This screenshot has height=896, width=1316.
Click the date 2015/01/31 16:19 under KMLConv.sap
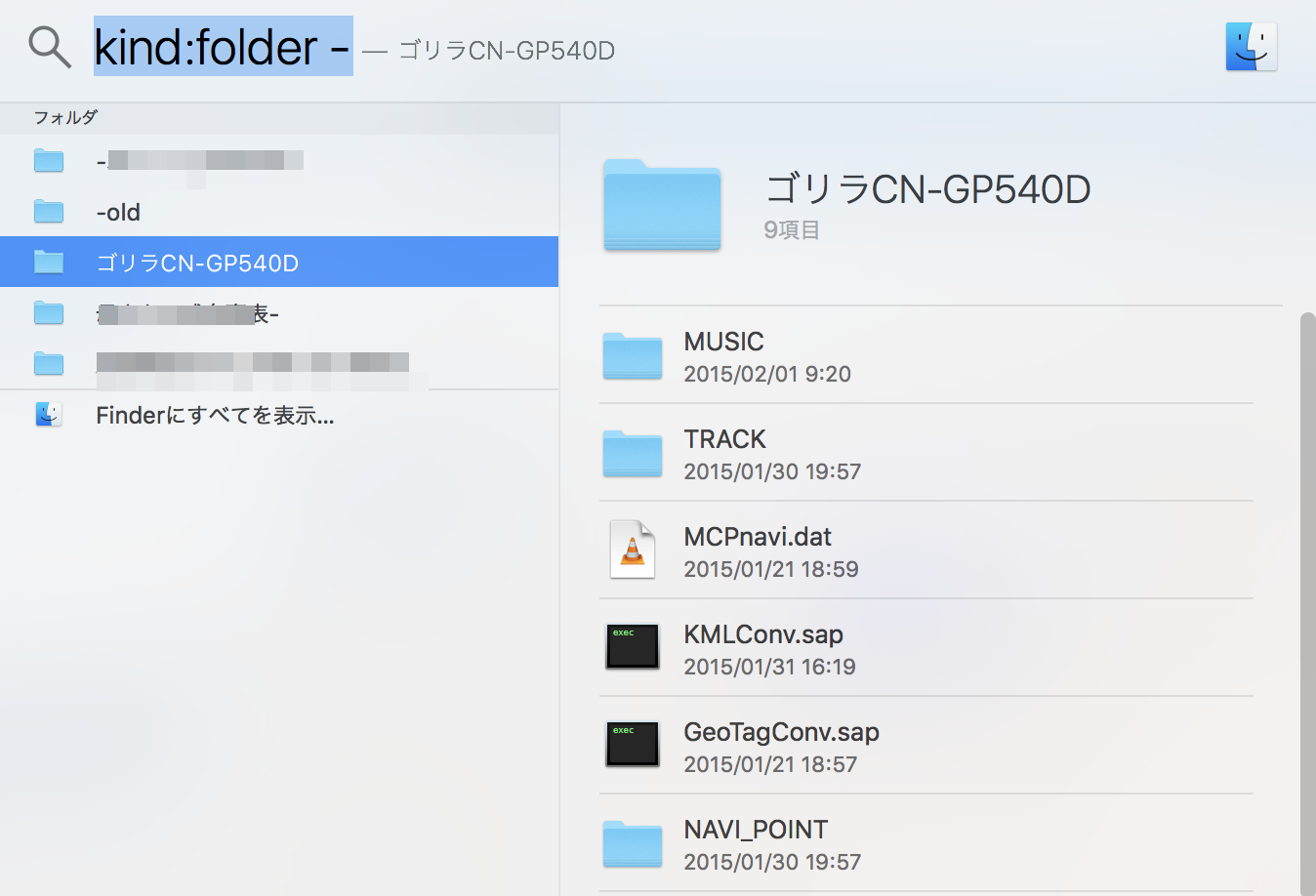[769, 667]
